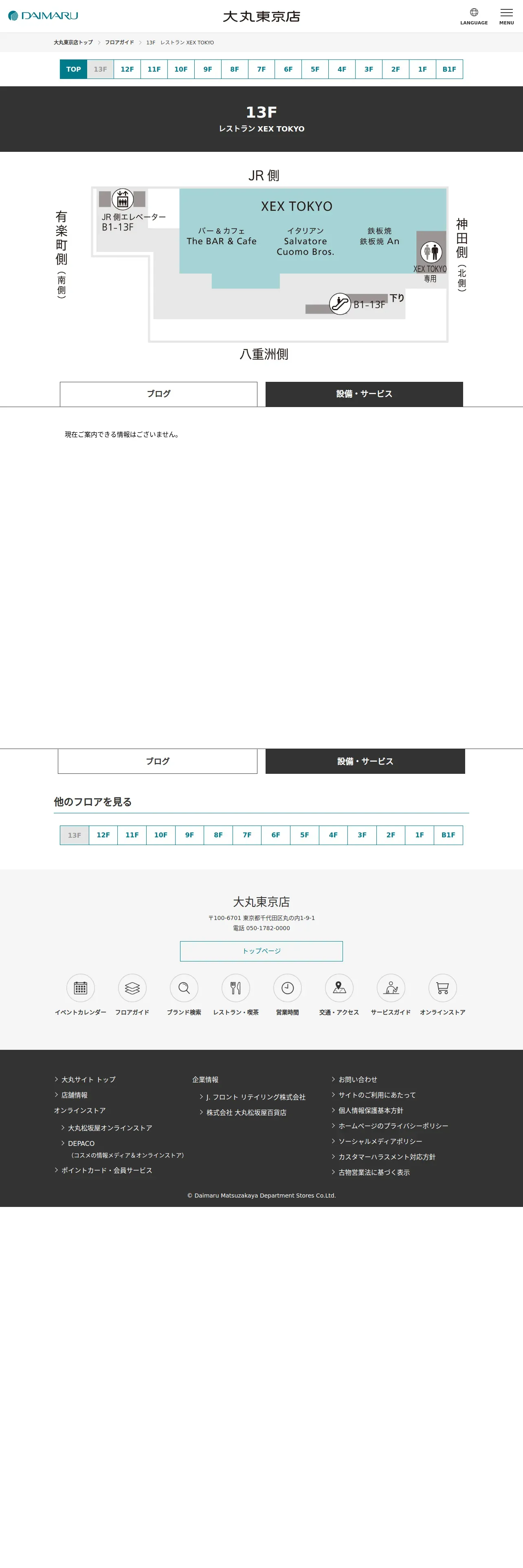Click 鉄板焼 An on floor map
Image resolution: width=523 pixels, height=1568 pixels.
(379, 241)
